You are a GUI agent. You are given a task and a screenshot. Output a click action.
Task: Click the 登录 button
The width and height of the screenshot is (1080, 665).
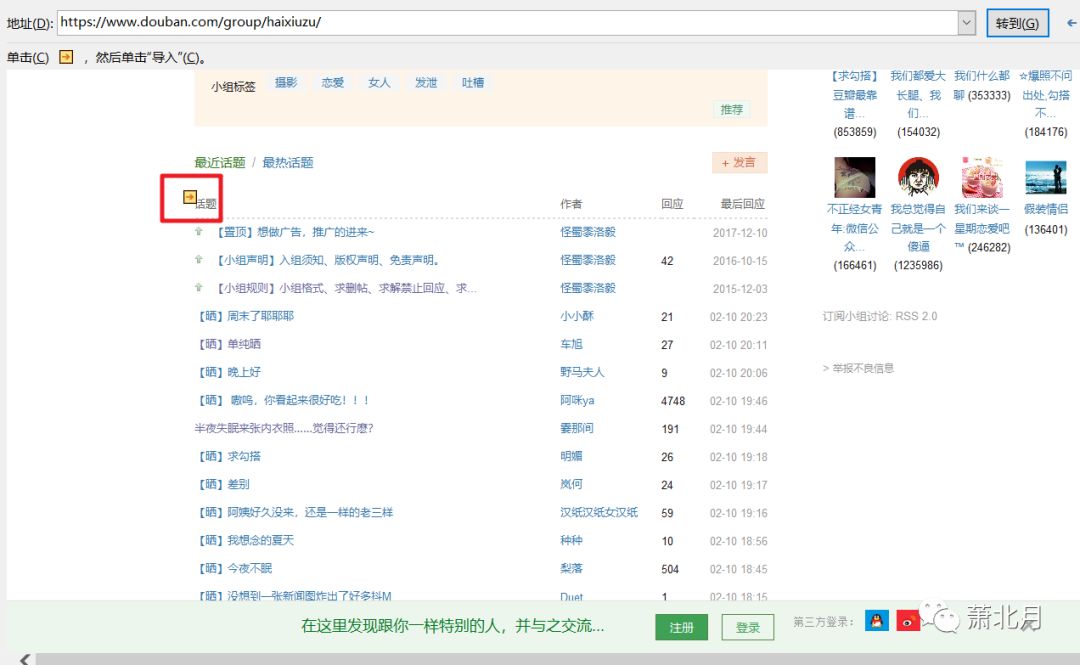point(748,627)
